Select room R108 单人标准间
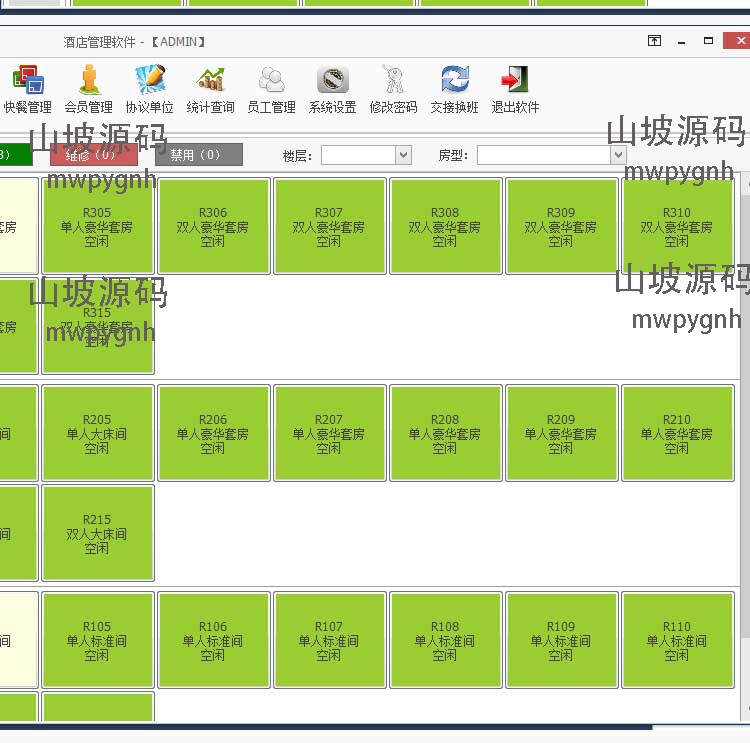750x743 pixels. (445, 640)
